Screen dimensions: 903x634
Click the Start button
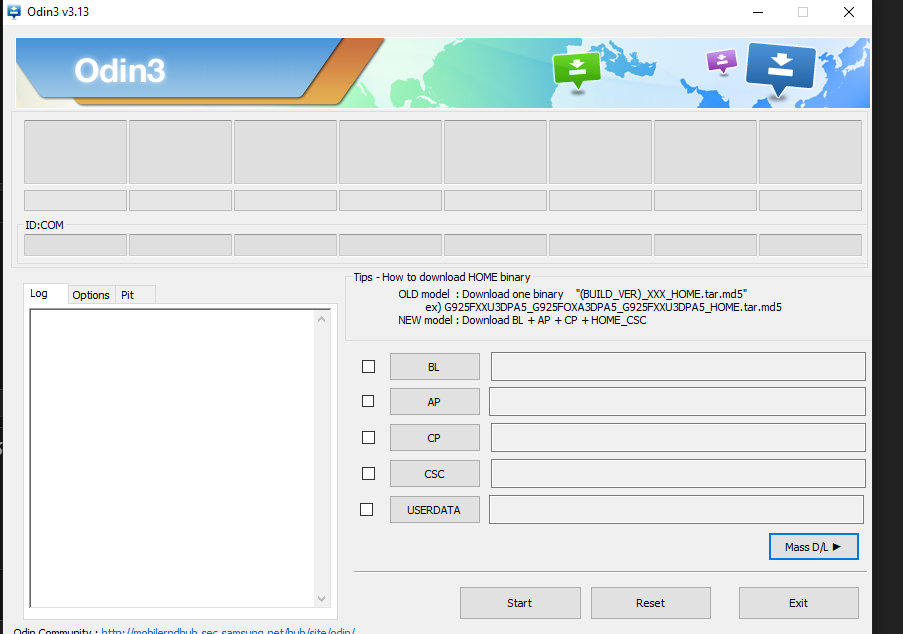click(x=520, y=603)
